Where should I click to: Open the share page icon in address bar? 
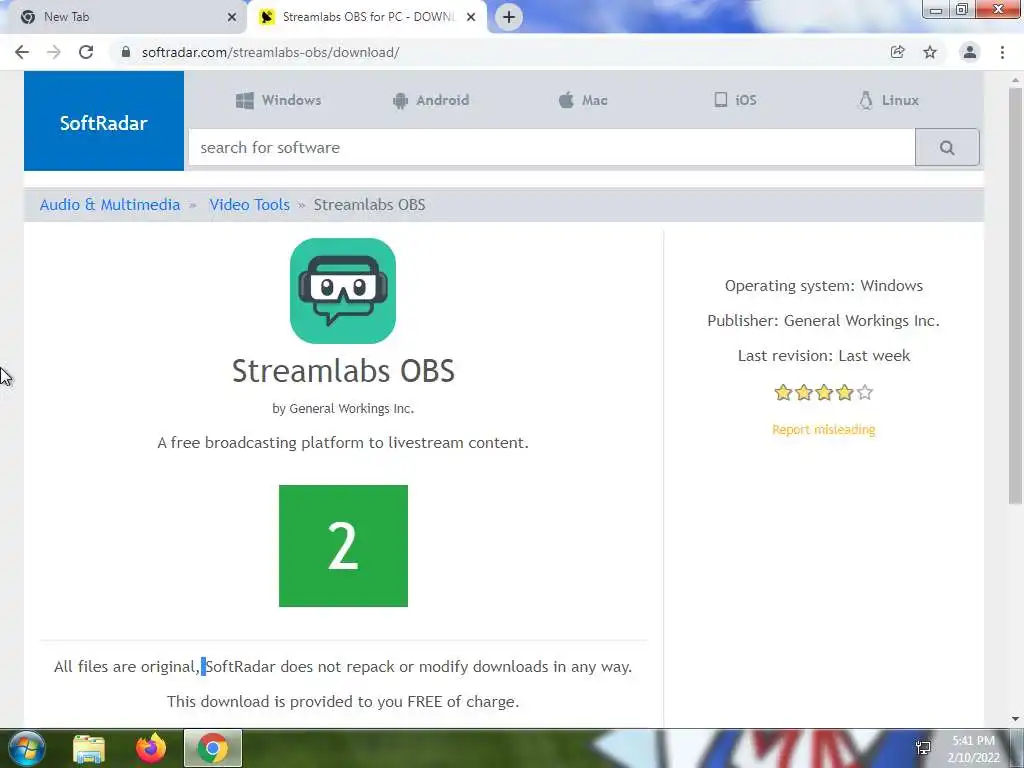[897, 52]
